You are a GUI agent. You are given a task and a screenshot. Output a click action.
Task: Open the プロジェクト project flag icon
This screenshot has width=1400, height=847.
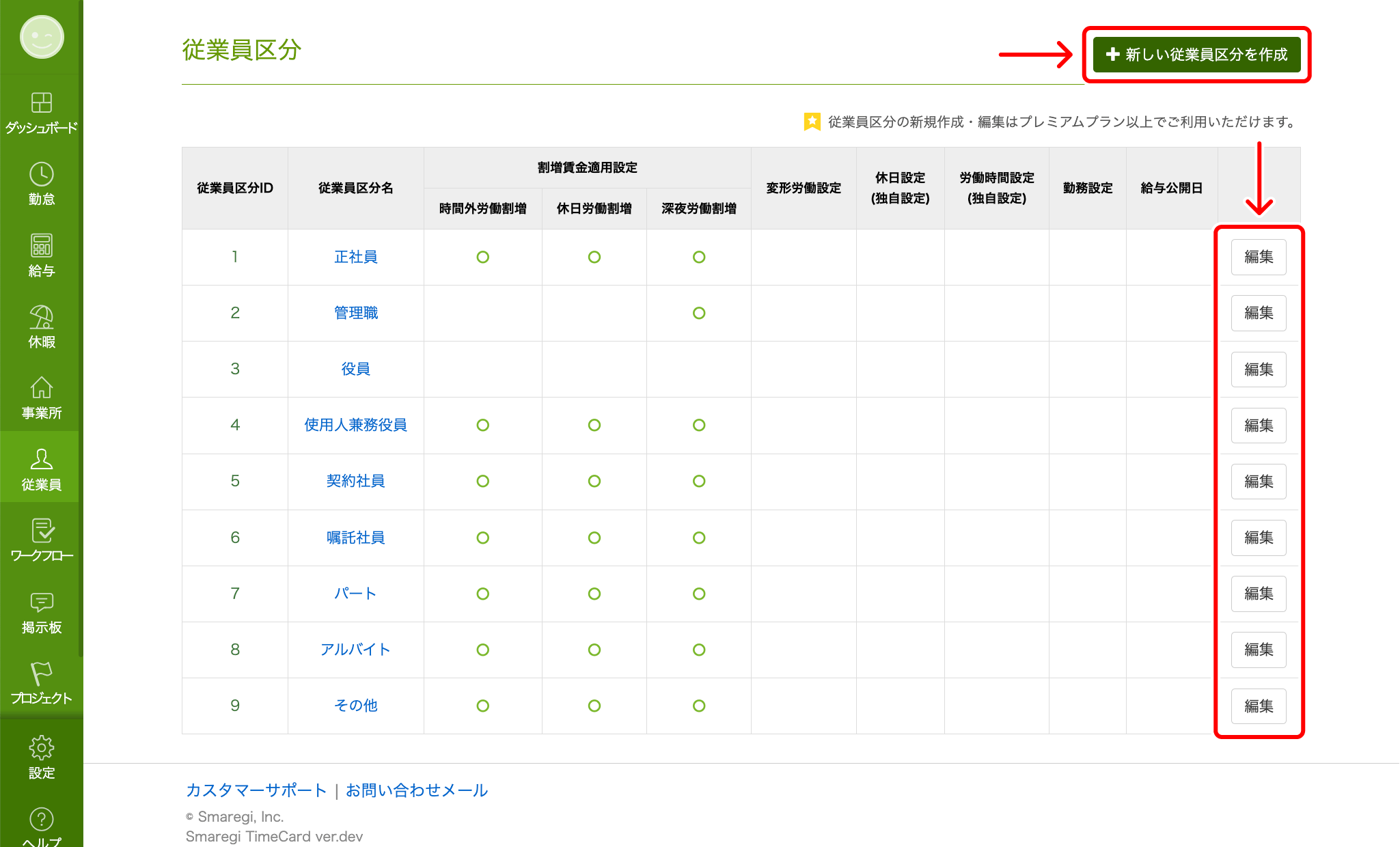[x=42, y=674]
